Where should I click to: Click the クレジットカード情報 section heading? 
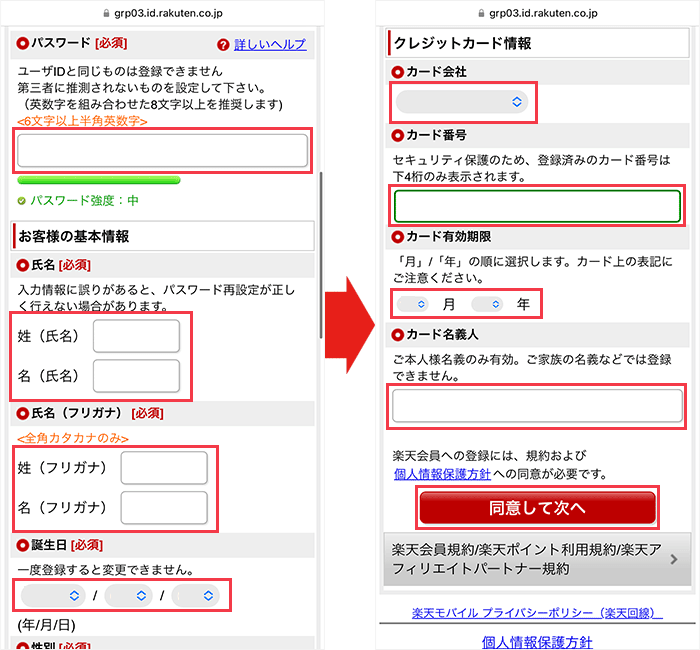click(462, 43)
